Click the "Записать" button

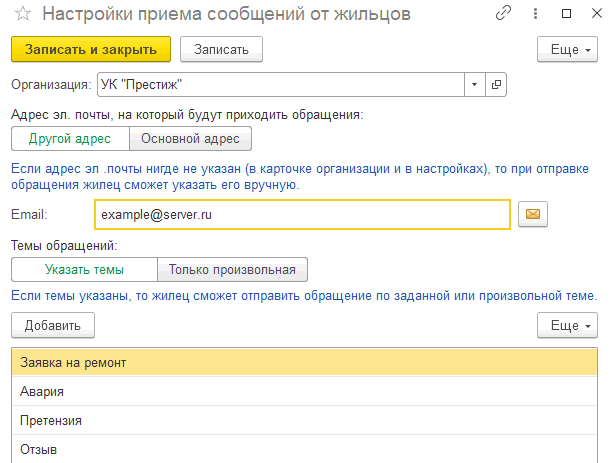pyautogui.click(x=221, y=49)
